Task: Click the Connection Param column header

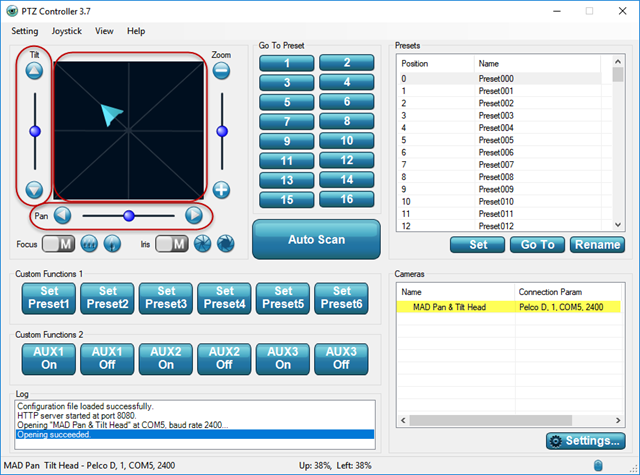Action: (x=568, y=292)
